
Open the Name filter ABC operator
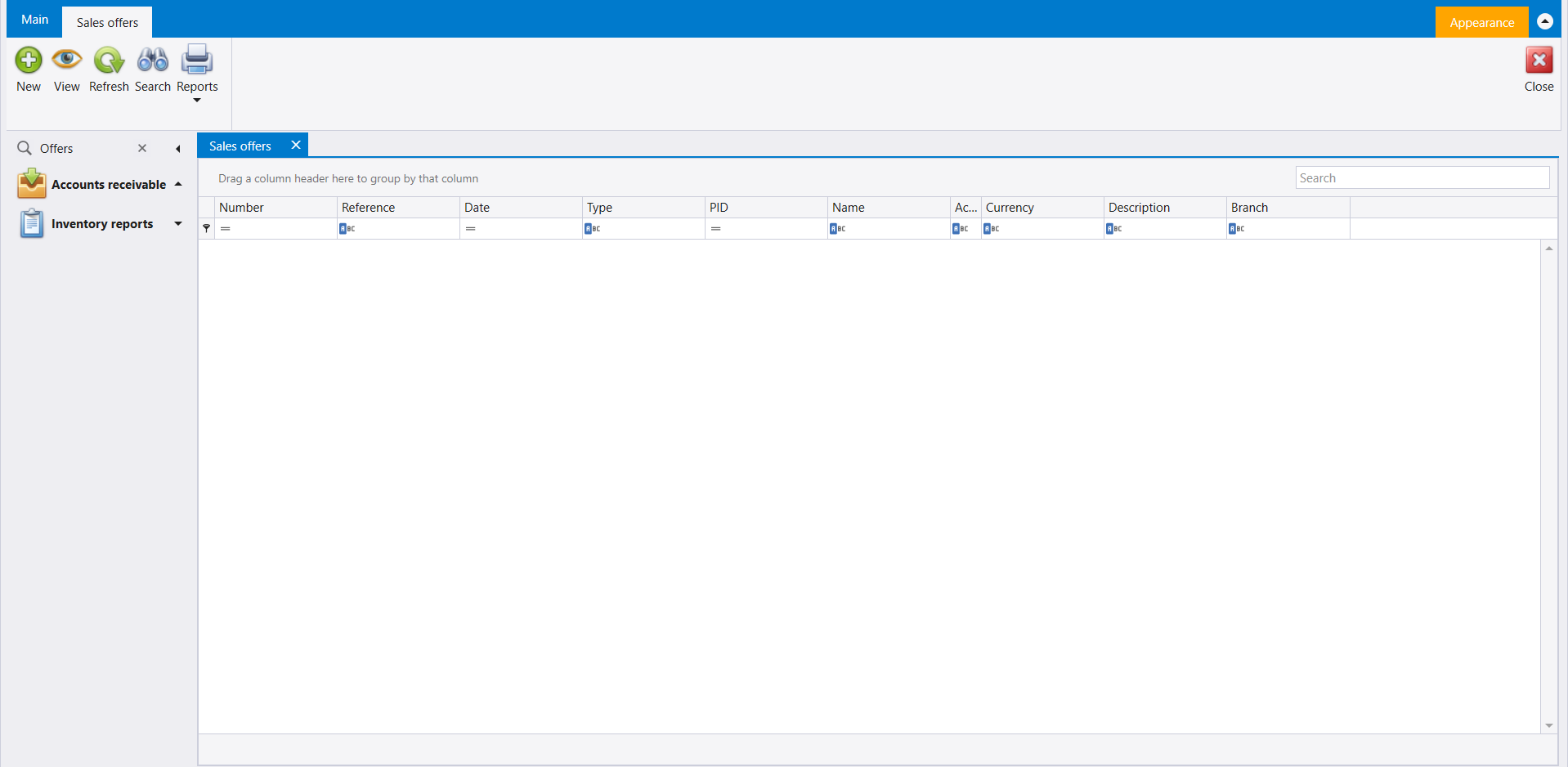click(837, 229)
